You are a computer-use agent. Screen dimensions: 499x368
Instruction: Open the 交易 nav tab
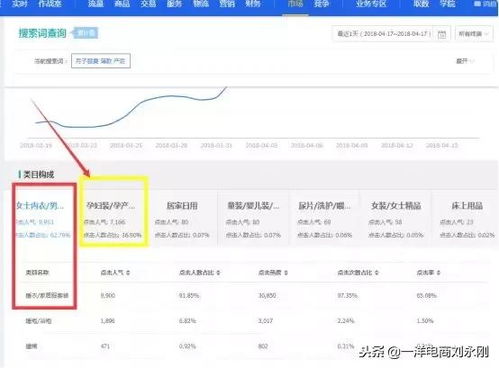pos(148,4)
